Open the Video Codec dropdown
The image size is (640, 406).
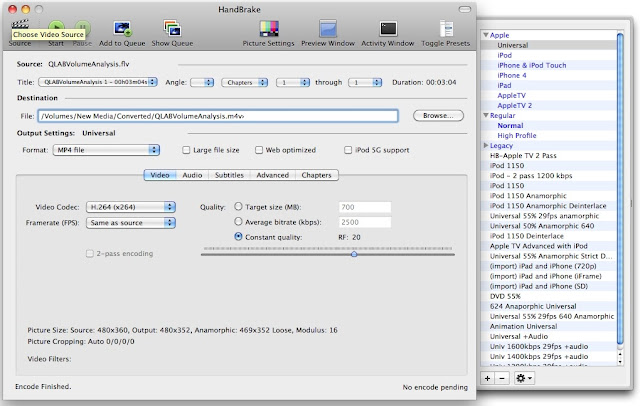click(131, 207)
